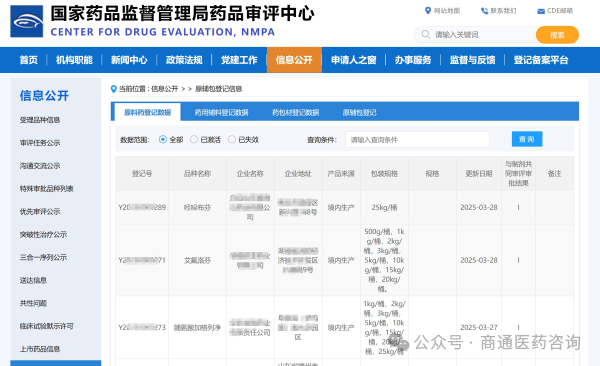The height and width of the screenshot is (366, 600).
Task: Open 优先审评公示 in the sidebar
Action: point(40,211)
